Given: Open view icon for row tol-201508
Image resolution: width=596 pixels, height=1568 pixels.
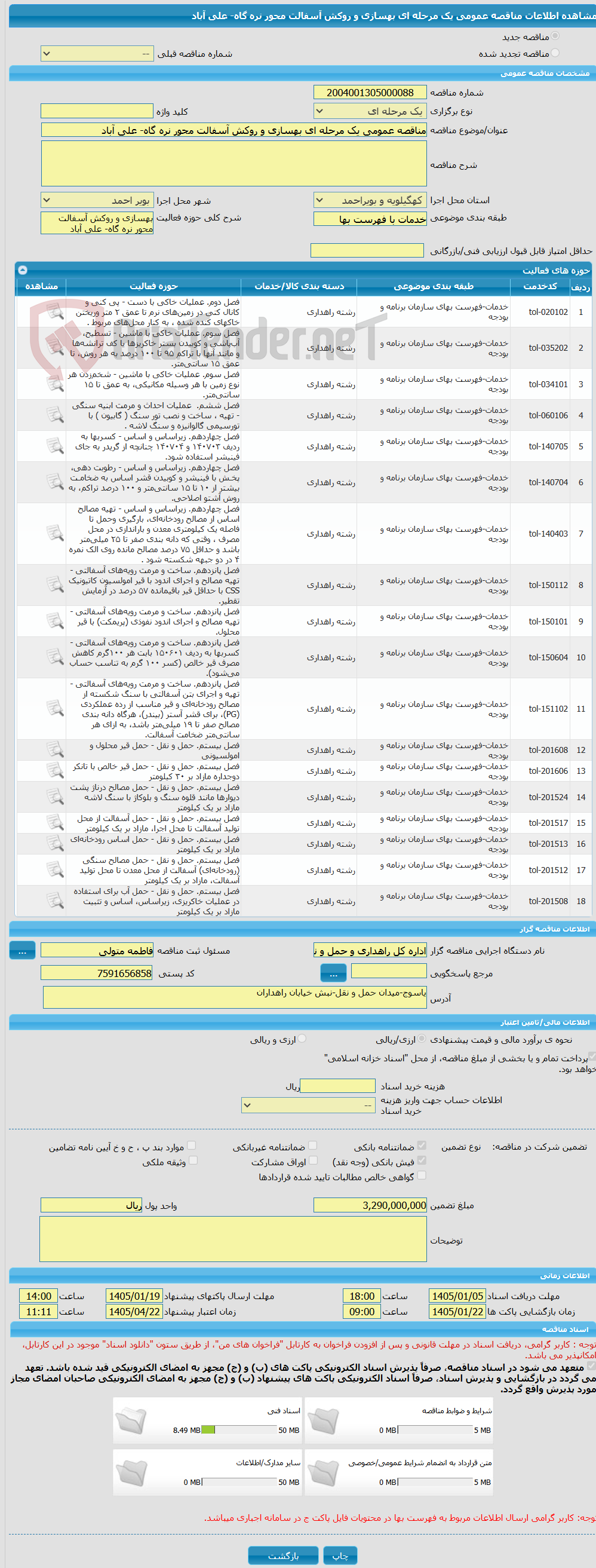Looking at the screenshot, I should click(55, 901).
